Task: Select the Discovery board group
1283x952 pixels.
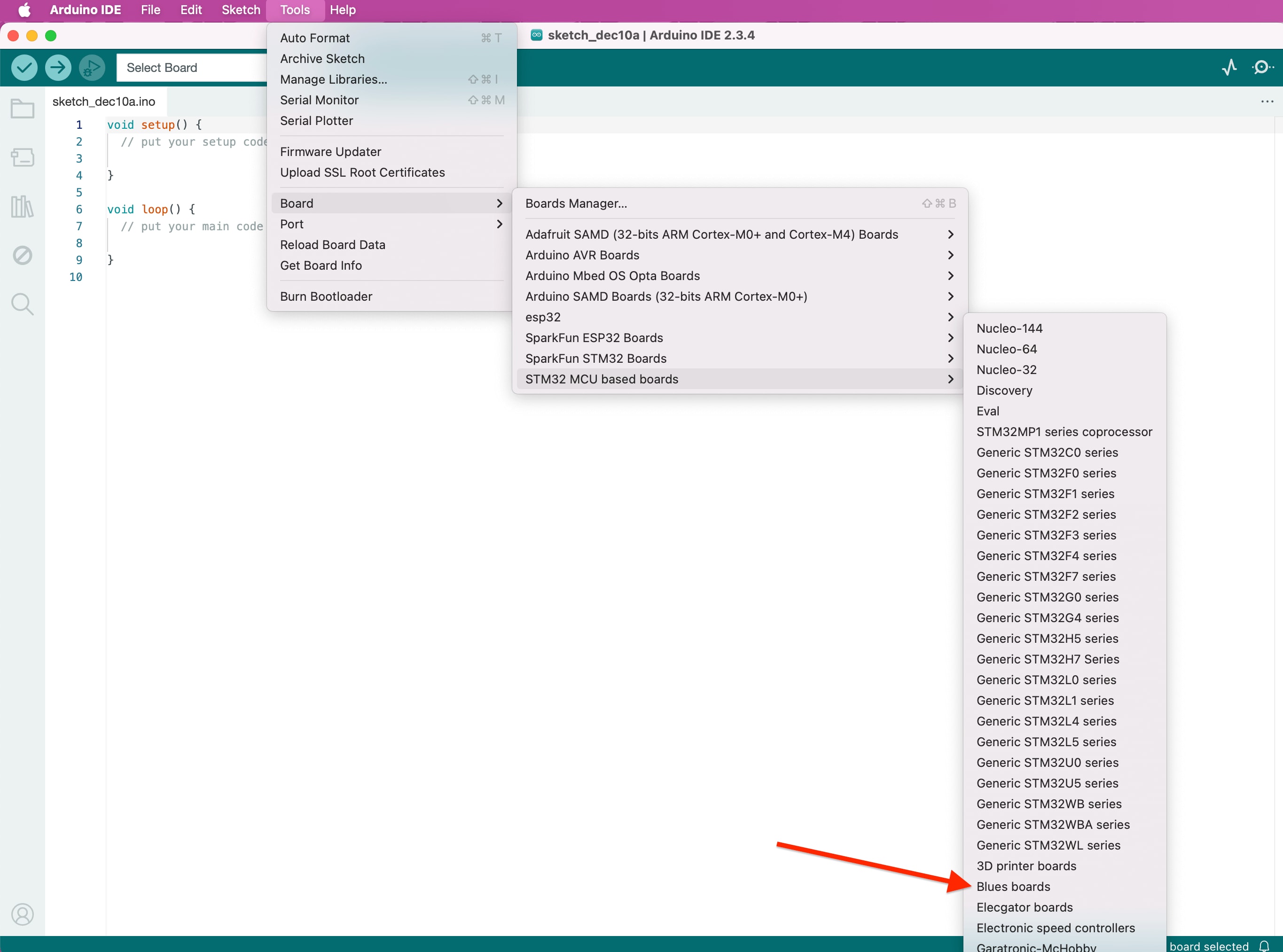Action: tap(1064, 390)
